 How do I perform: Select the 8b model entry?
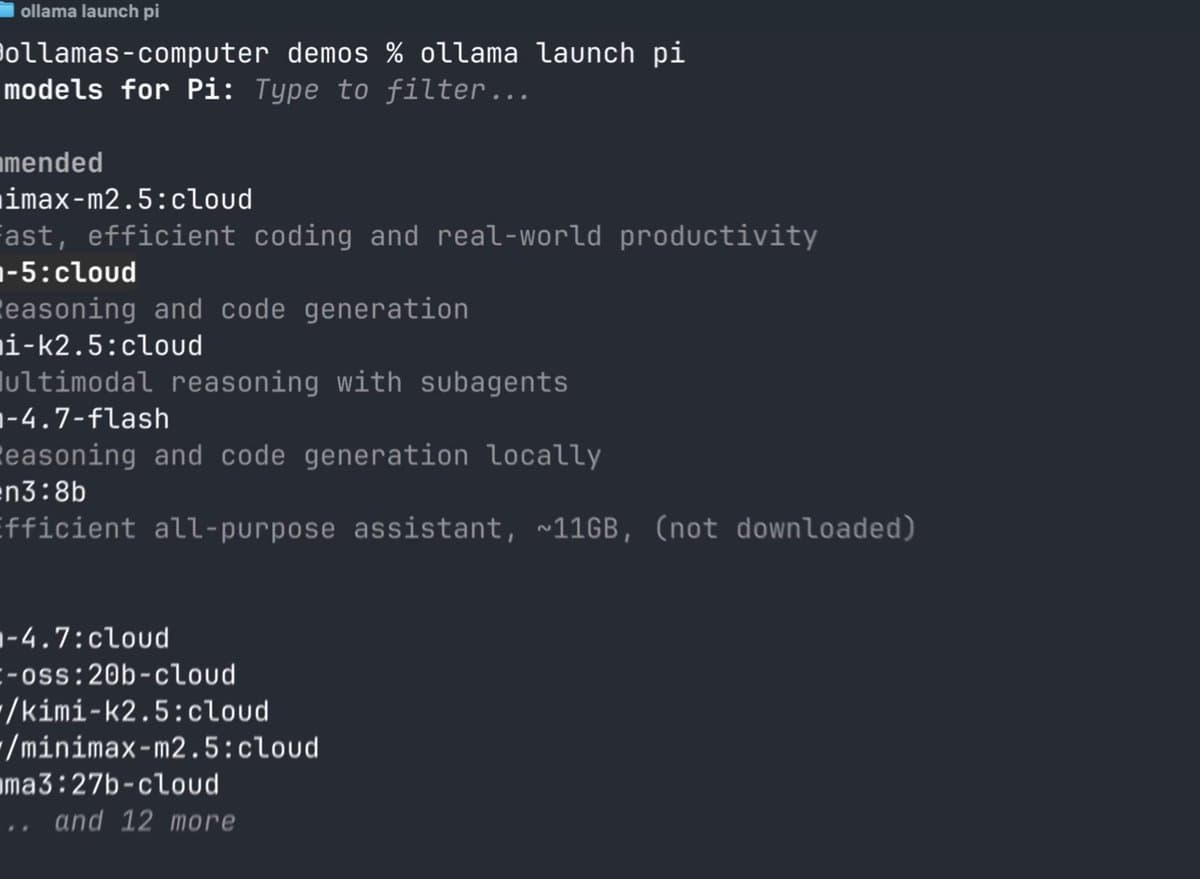click(43, 492)
